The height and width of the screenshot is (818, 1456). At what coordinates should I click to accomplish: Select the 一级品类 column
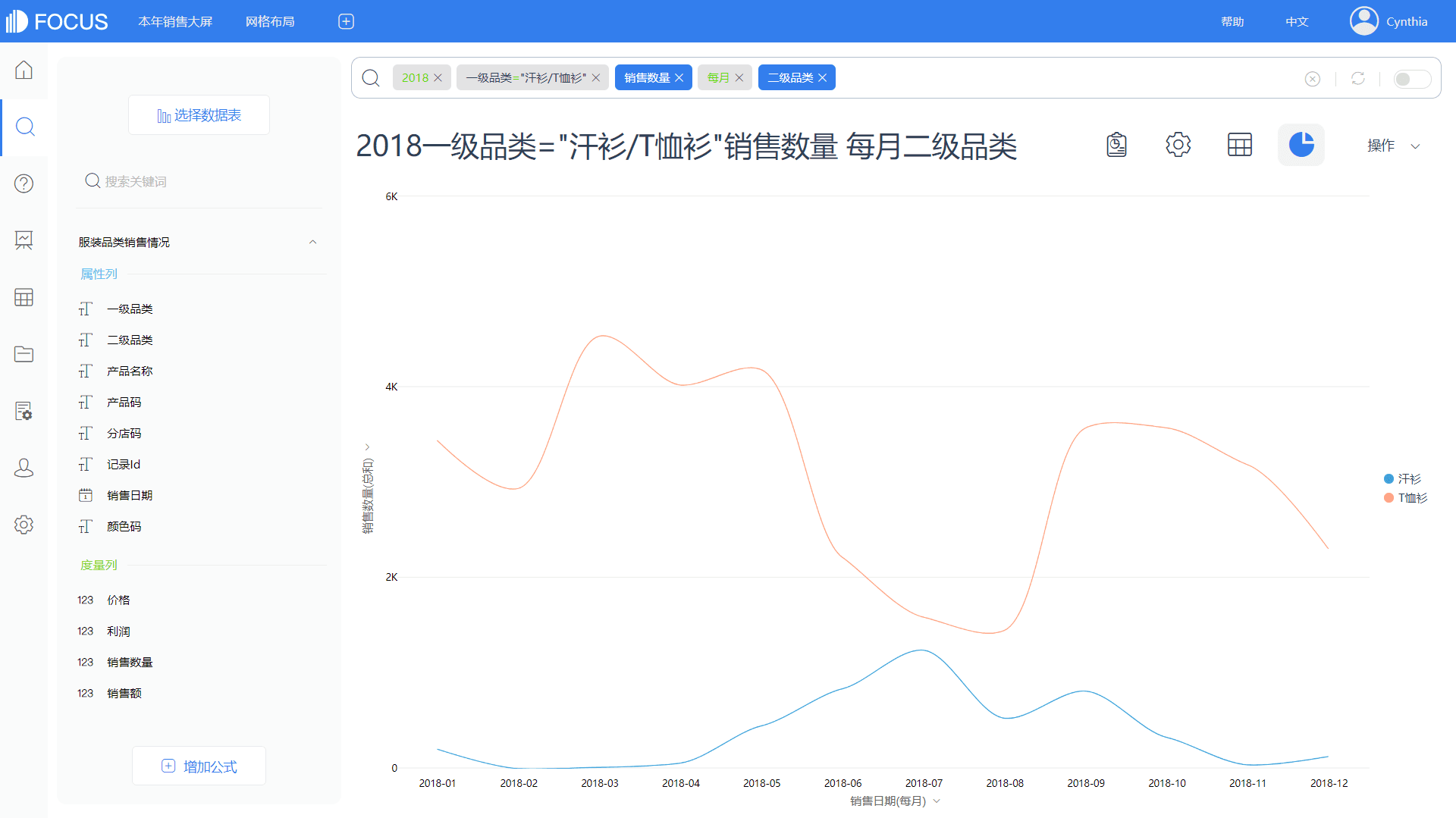click(130, 309)
